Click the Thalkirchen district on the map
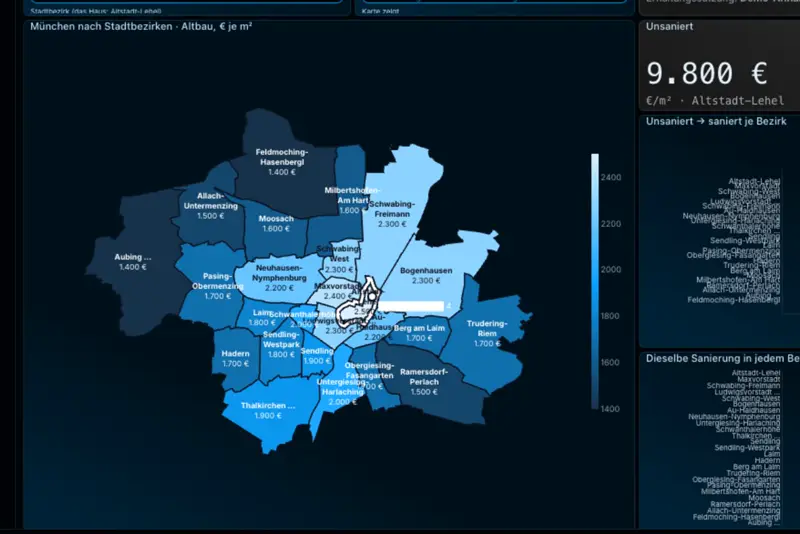 pyautogui.click(x=268, y=410)
